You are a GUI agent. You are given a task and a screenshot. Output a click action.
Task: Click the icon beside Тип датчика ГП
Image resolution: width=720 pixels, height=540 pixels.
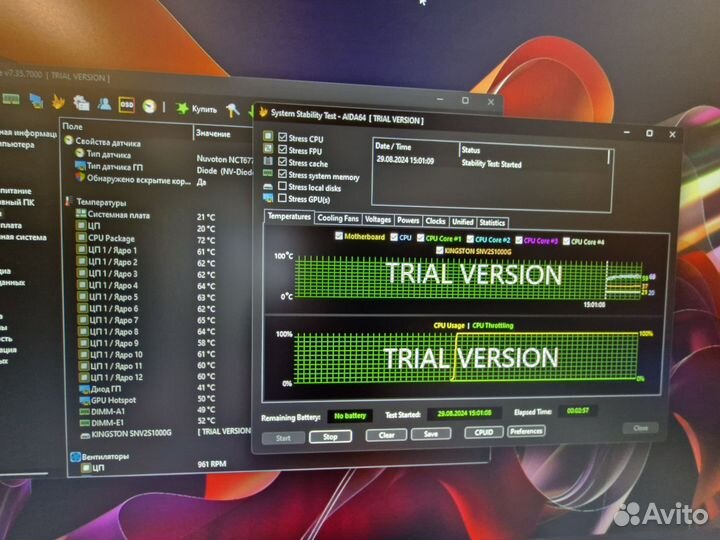80,165
